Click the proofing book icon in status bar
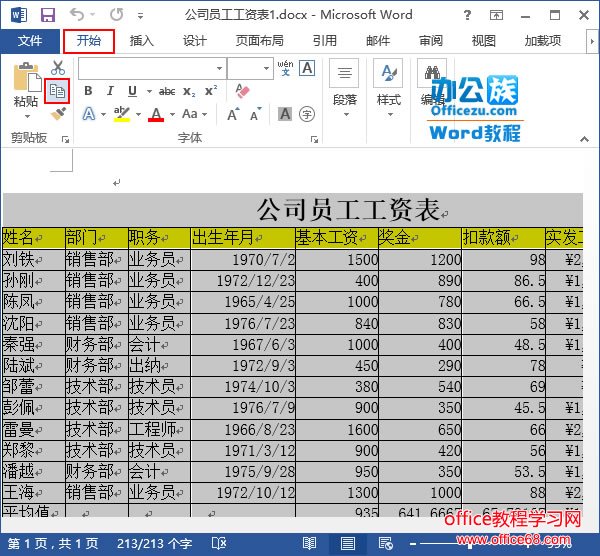 [x=219, y=543]
